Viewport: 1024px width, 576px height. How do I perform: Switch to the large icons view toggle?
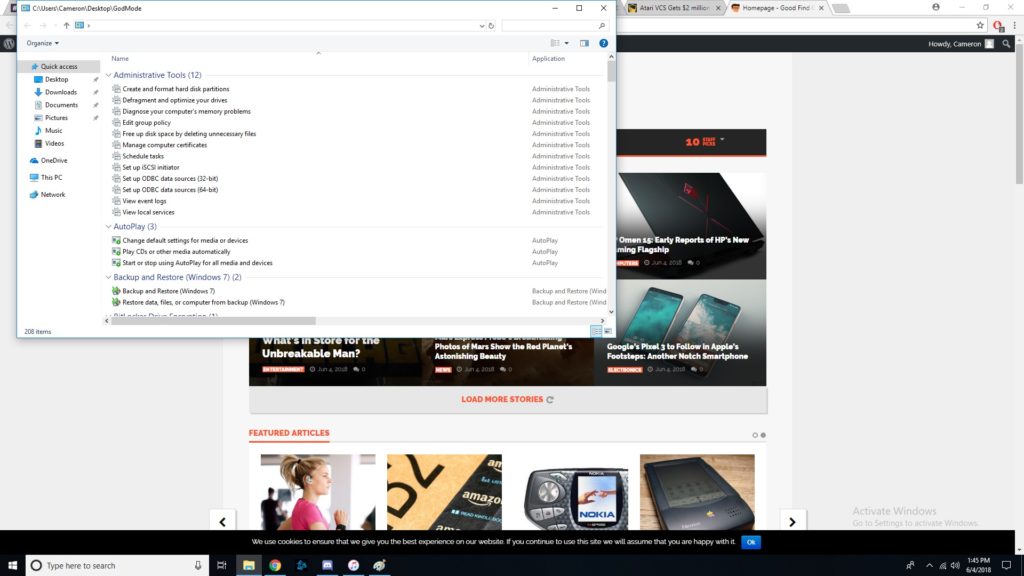[607, 330]
